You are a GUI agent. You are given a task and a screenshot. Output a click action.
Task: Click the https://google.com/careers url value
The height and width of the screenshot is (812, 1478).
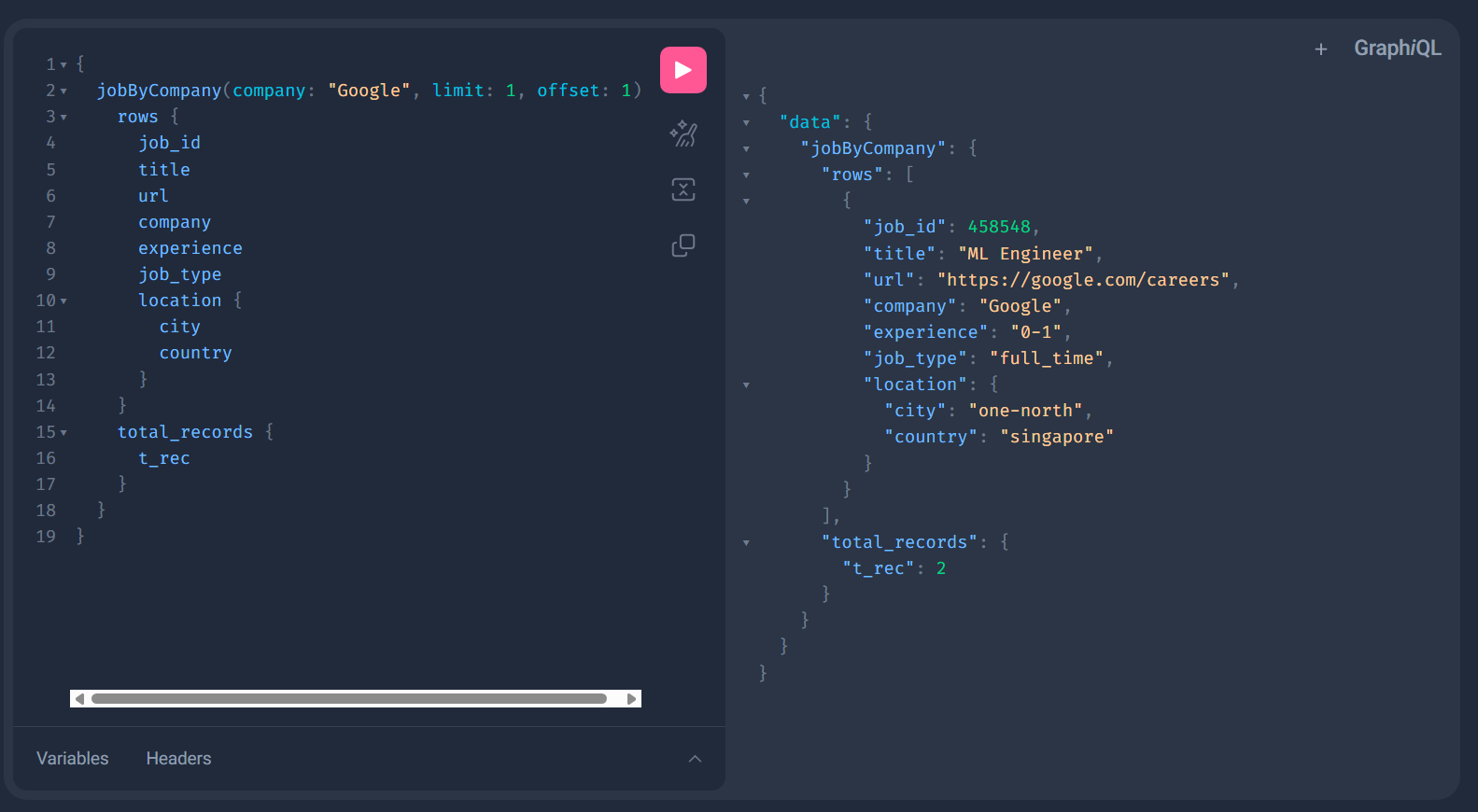[1084, 280]
